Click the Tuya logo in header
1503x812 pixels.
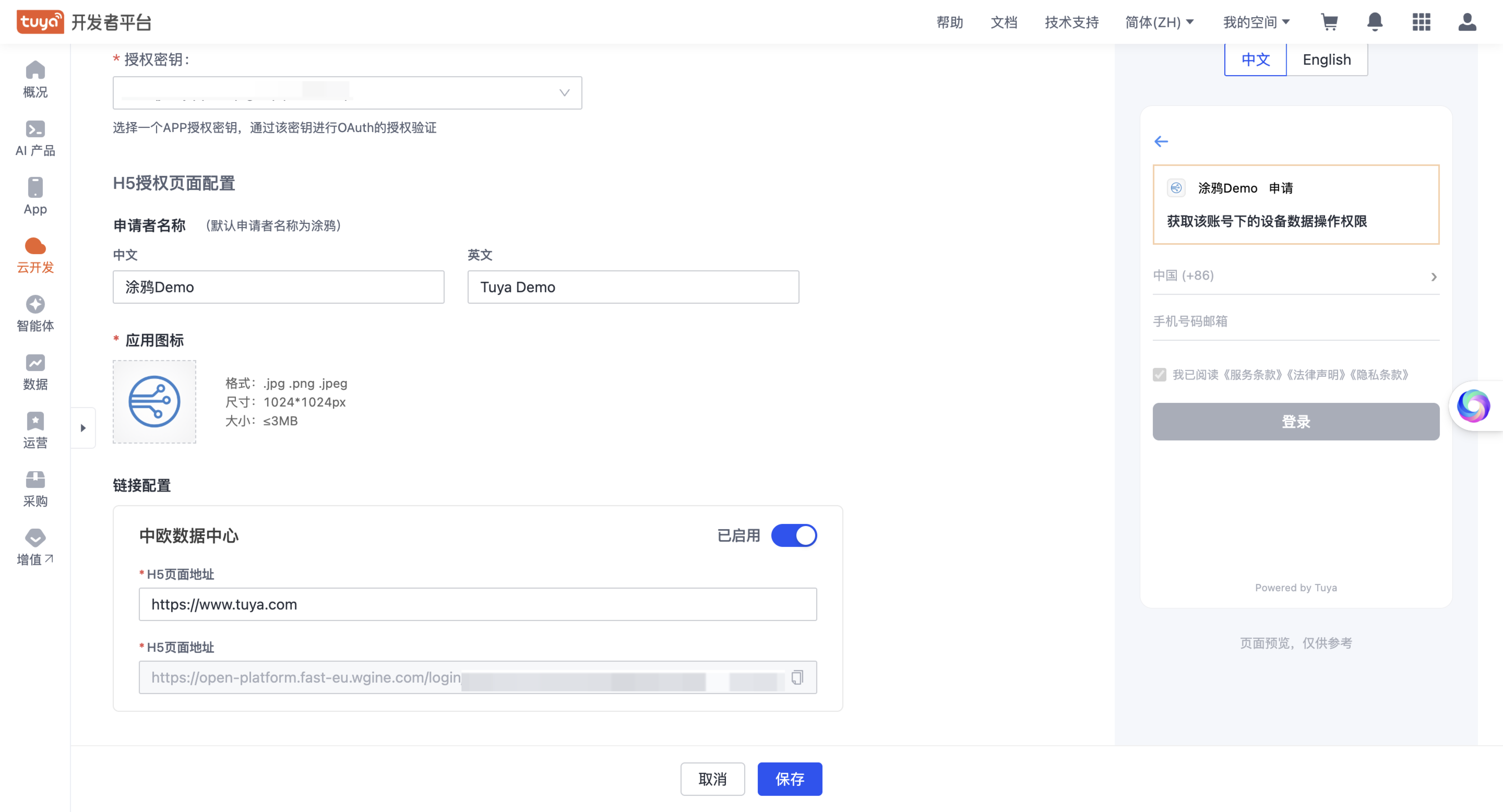[40, 22]
